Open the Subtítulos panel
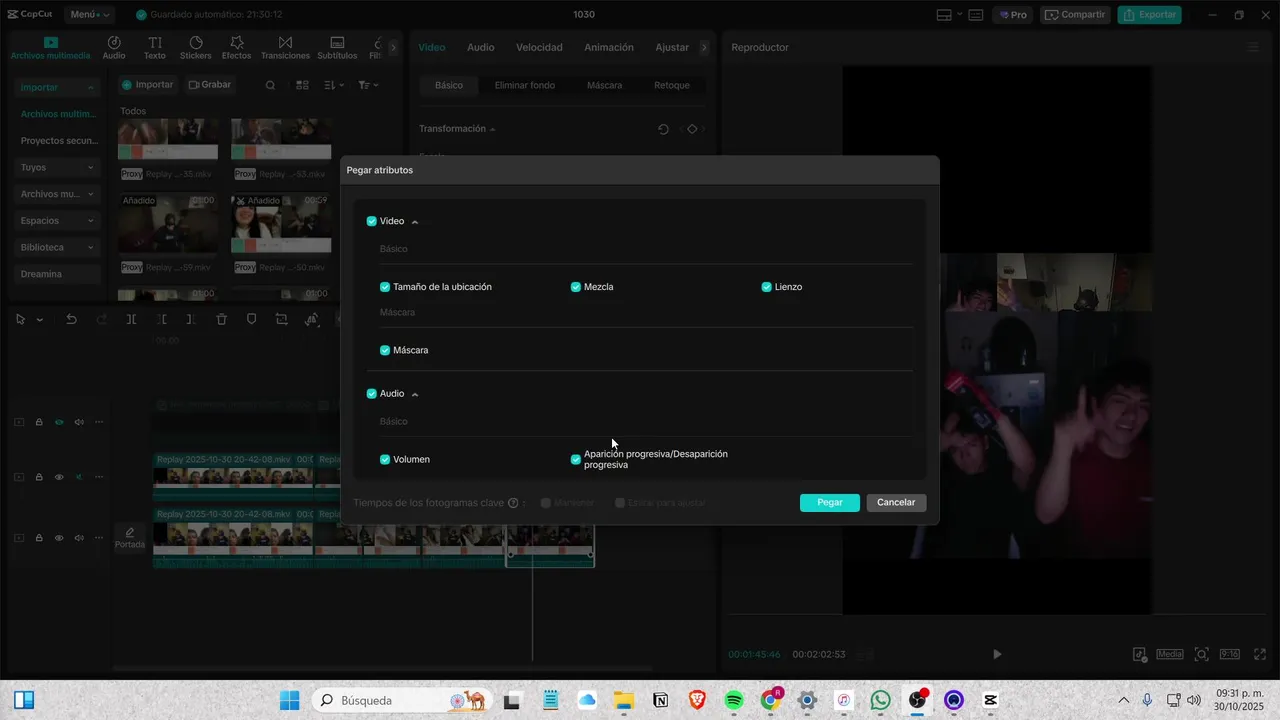1280x720 pixels. point(337,48)
